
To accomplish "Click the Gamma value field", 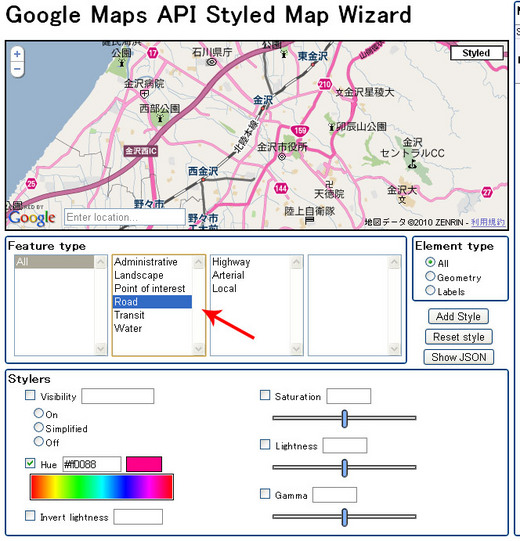I will (334, 495).
